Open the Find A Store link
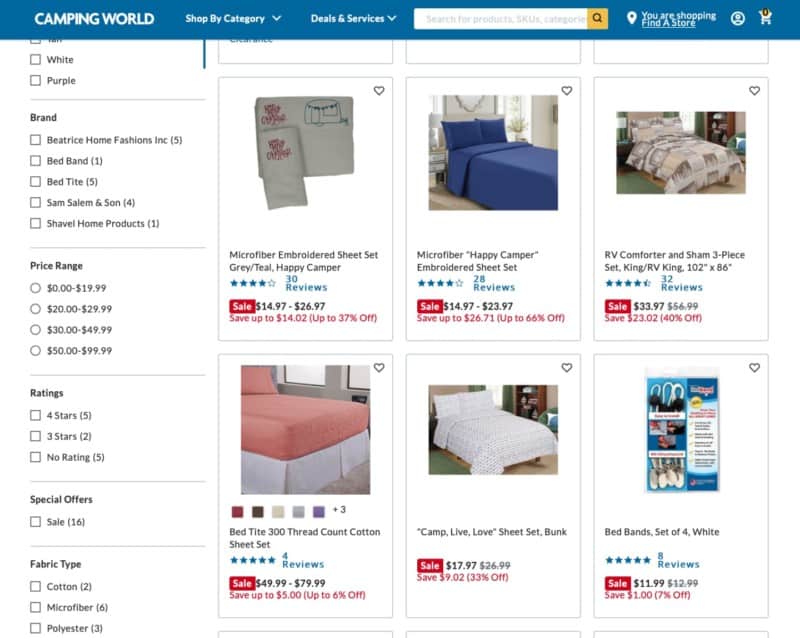Viewport: 800px width, 638px height. click(668, 23)
